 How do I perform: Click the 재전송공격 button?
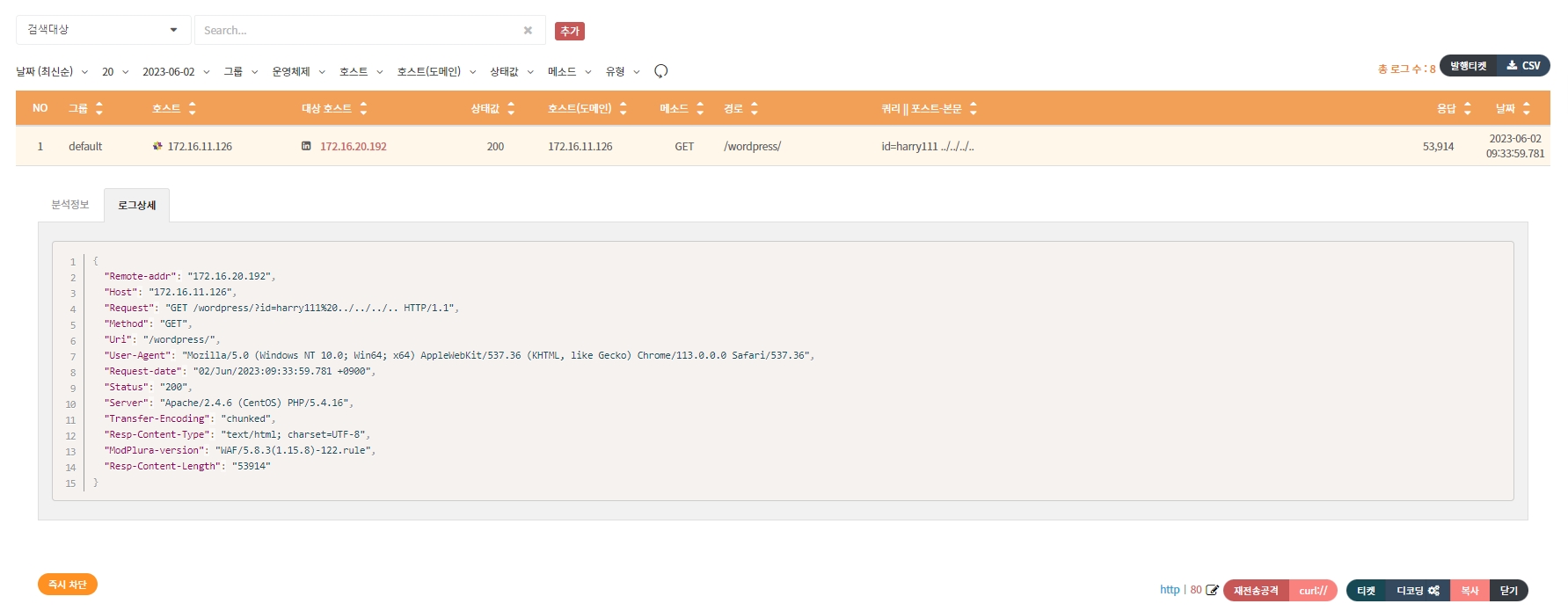1256,590
